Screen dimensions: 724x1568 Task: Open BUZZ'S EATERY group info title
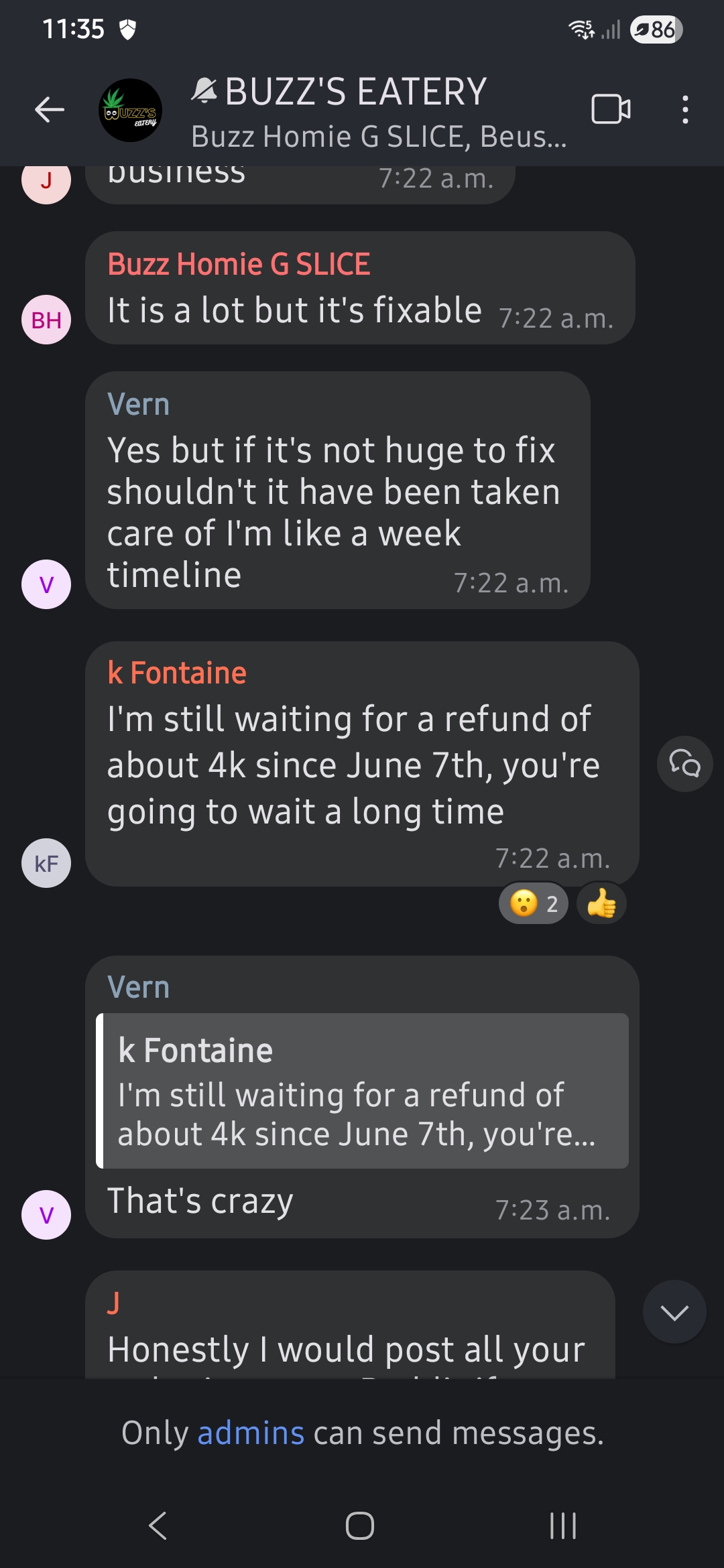pos(355,92)
